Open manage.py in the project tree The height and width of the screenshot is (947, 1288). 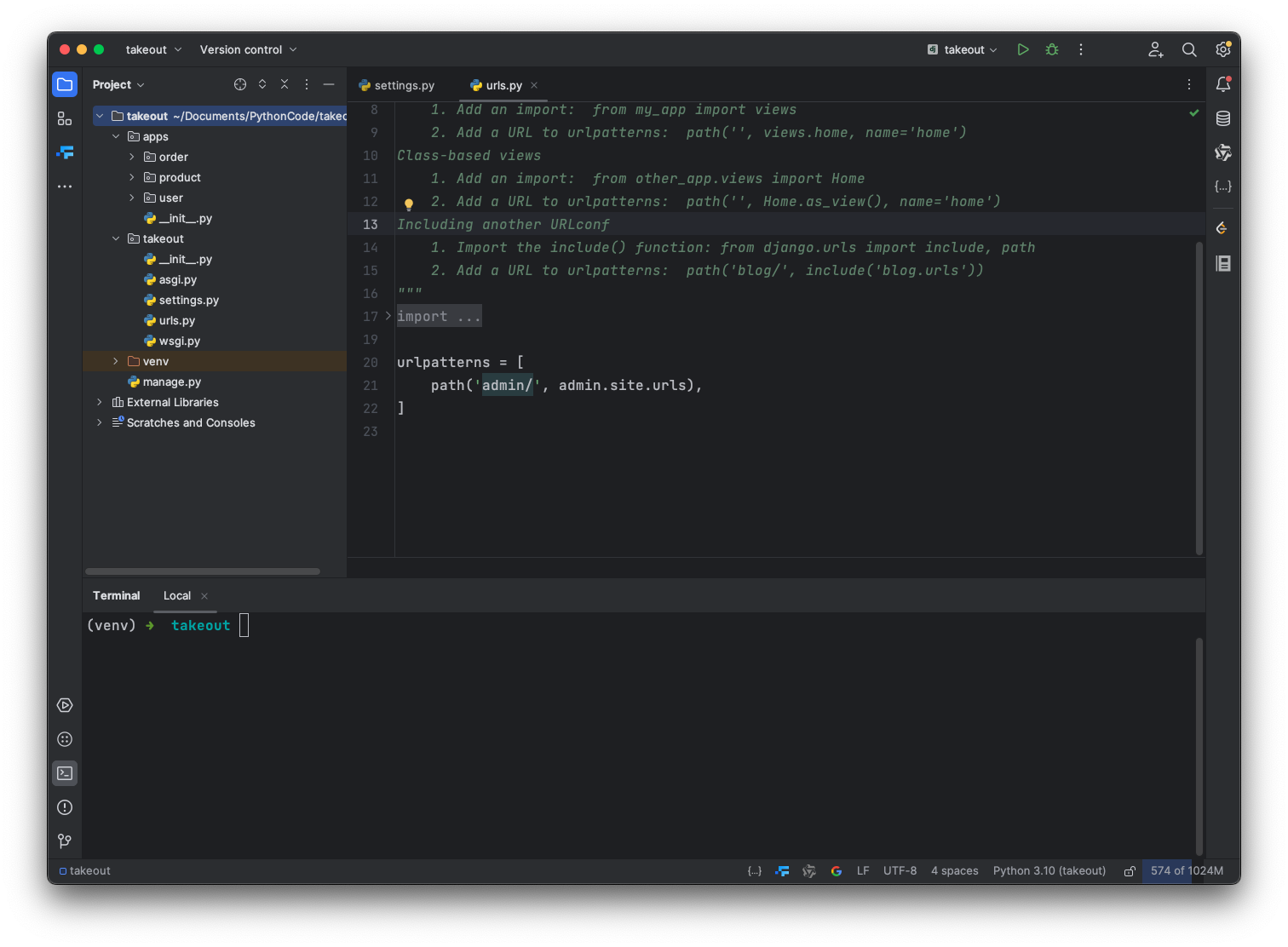coord(171,382)
